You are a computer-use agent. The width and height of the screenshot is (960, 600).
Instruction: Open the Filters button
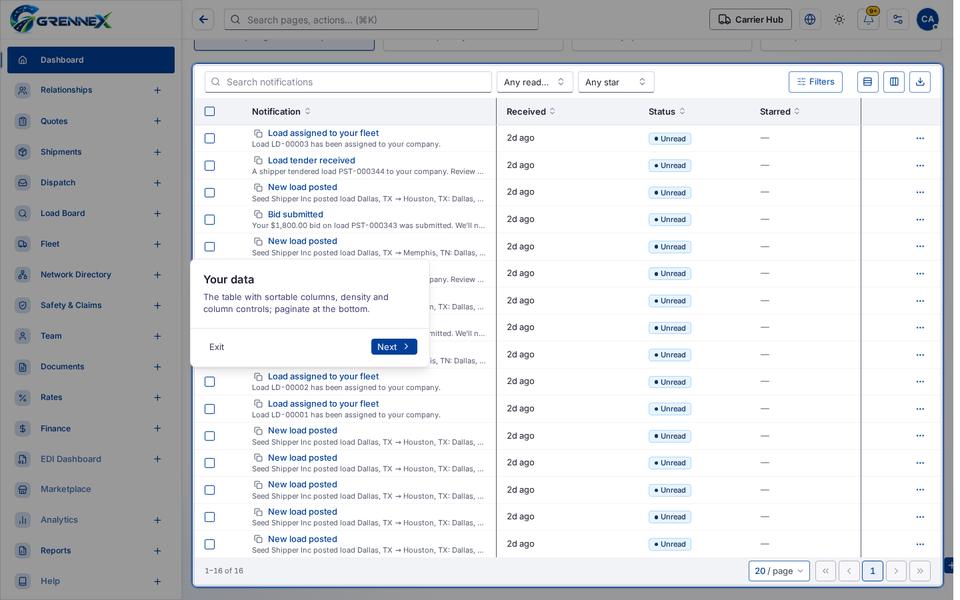(816, 82)
